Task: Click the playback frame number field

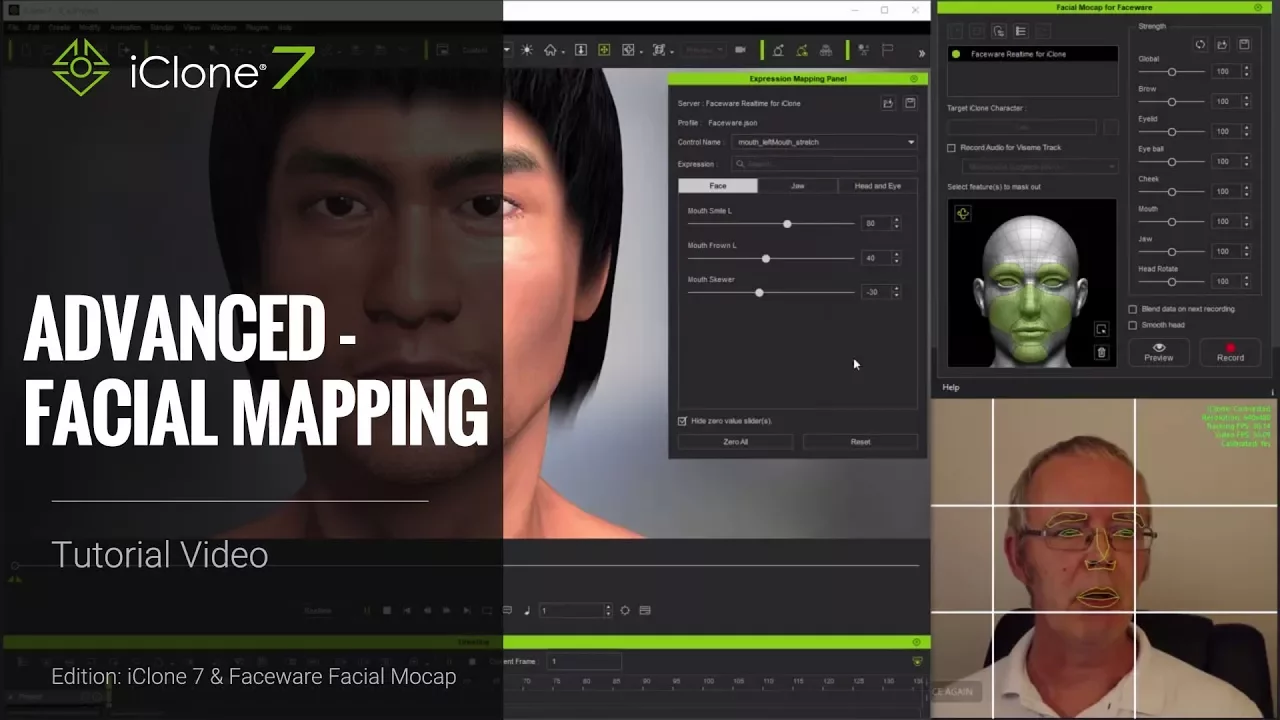Action: point(575,610)
